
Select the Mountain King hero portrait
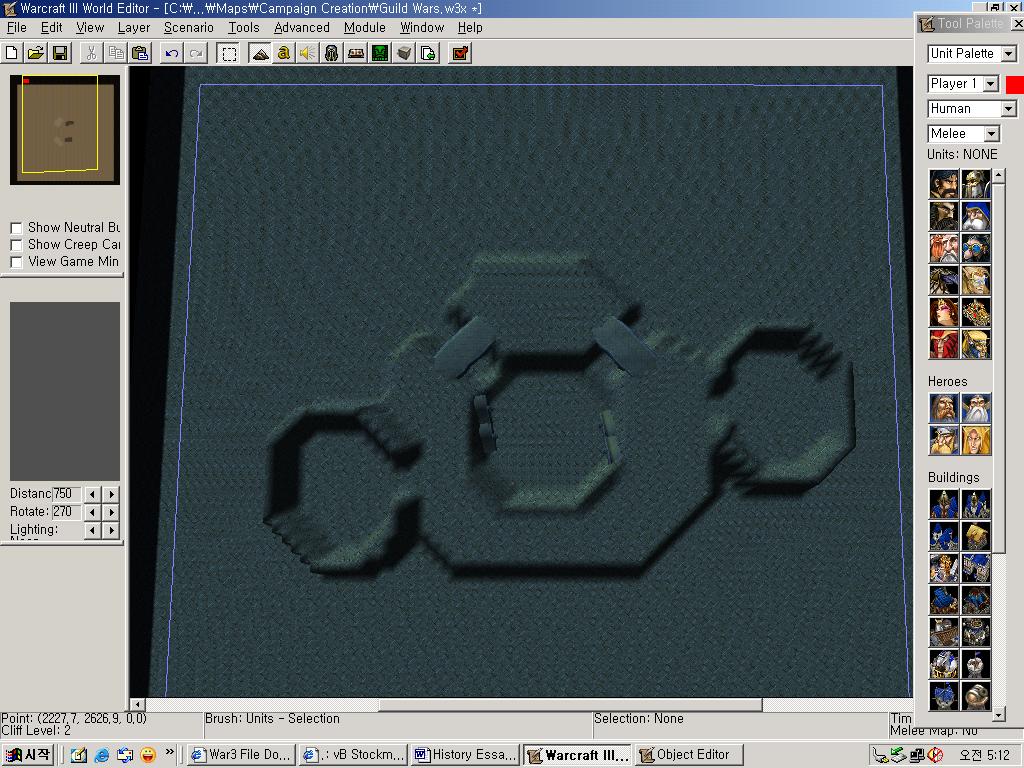(x=944, y=440)
